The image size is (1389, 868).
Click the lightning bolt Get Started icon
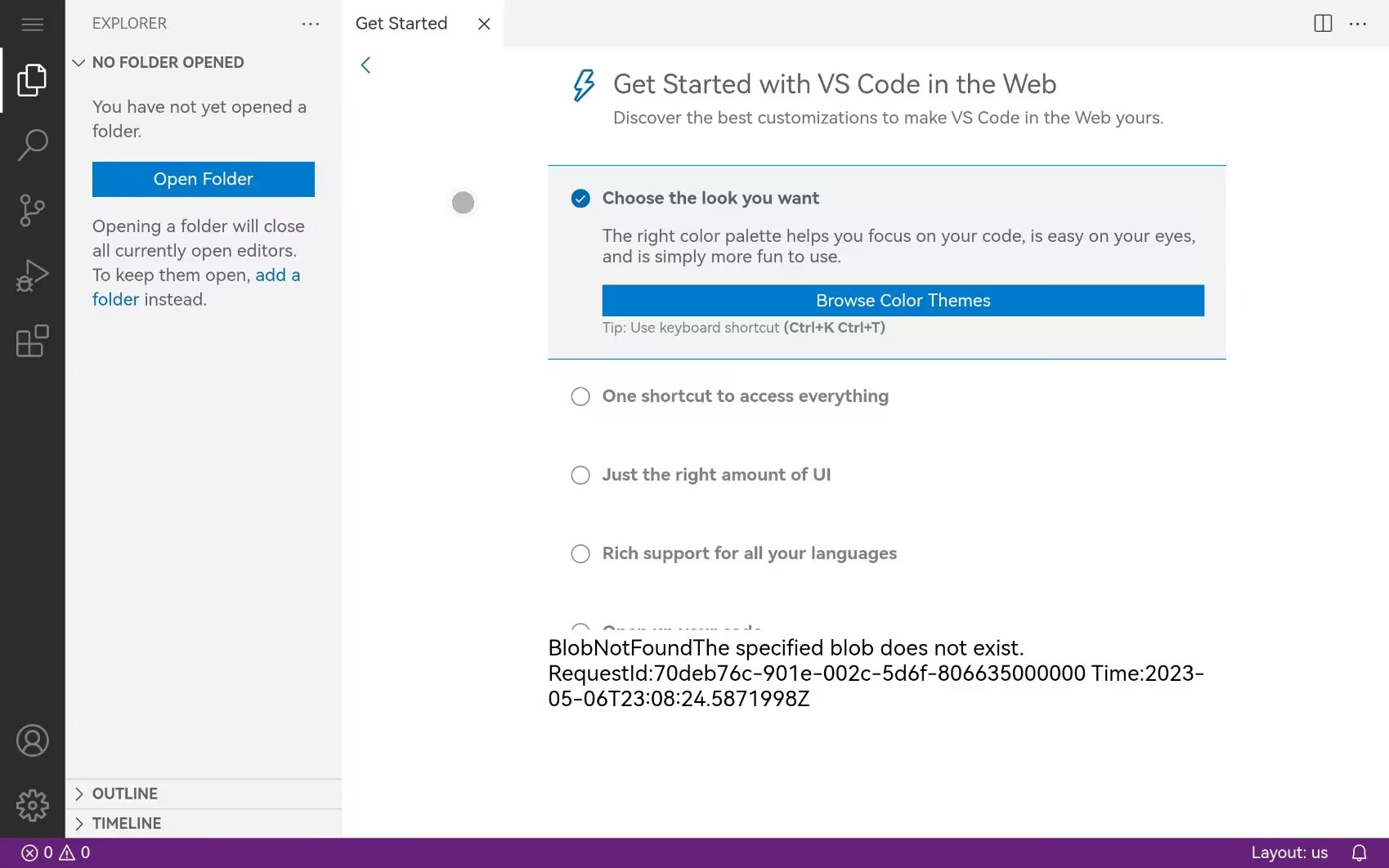[584, 85]
